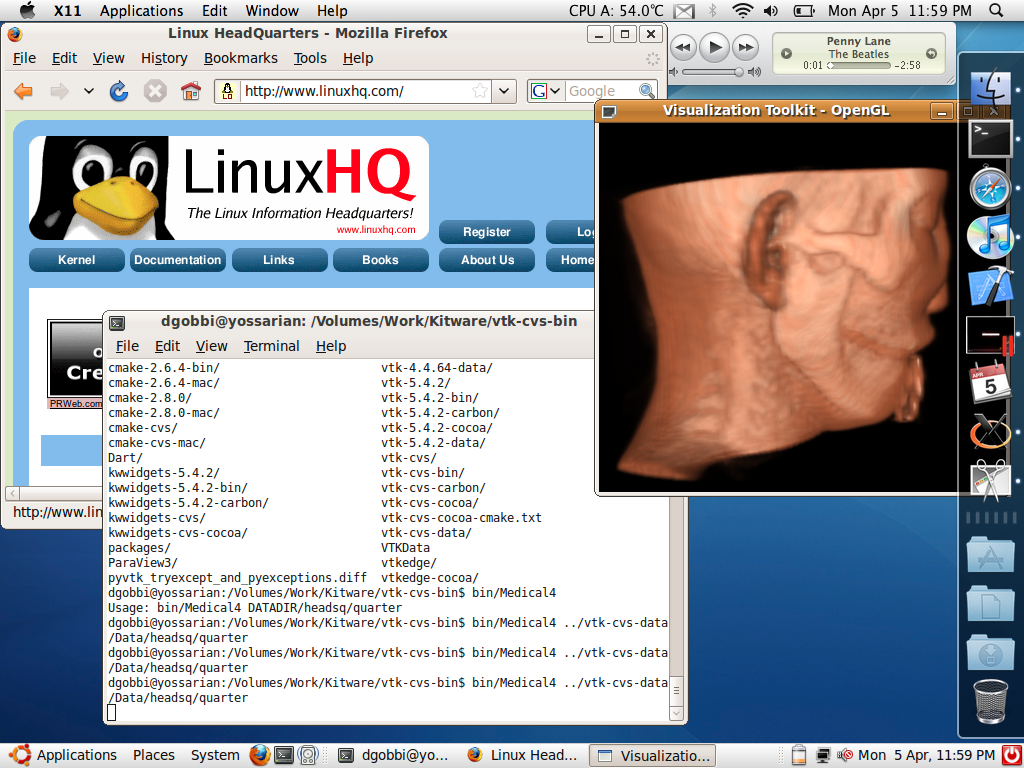The height and width of the screenshot is (768, 1024).
Task: Open the terminal window's View menu
Action: 212,346
